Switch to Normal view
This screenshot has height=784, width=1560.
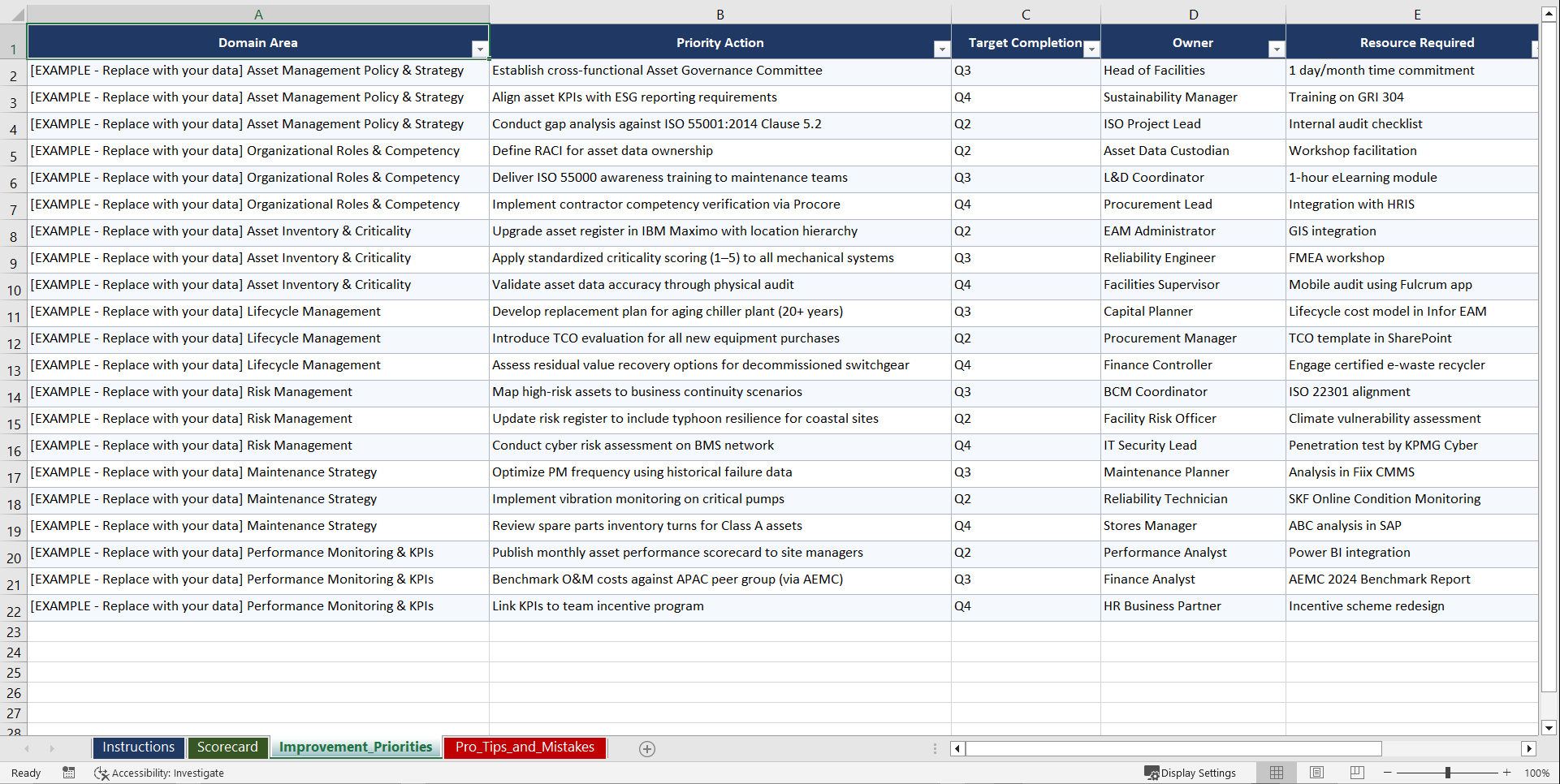click(x=1276, y=773)
